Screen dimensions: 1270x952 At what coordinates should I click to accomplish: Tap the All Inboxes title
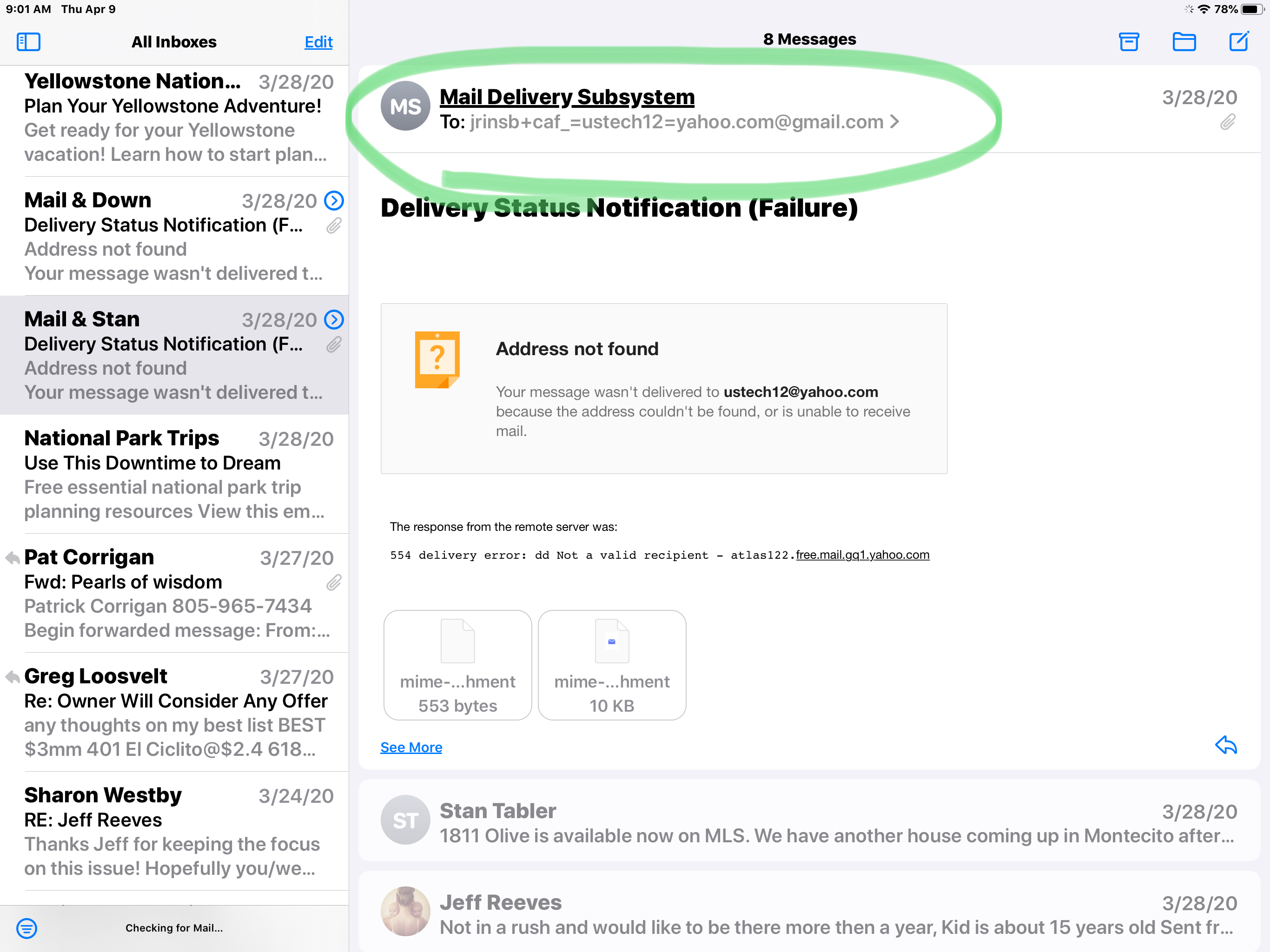(174, 42)
